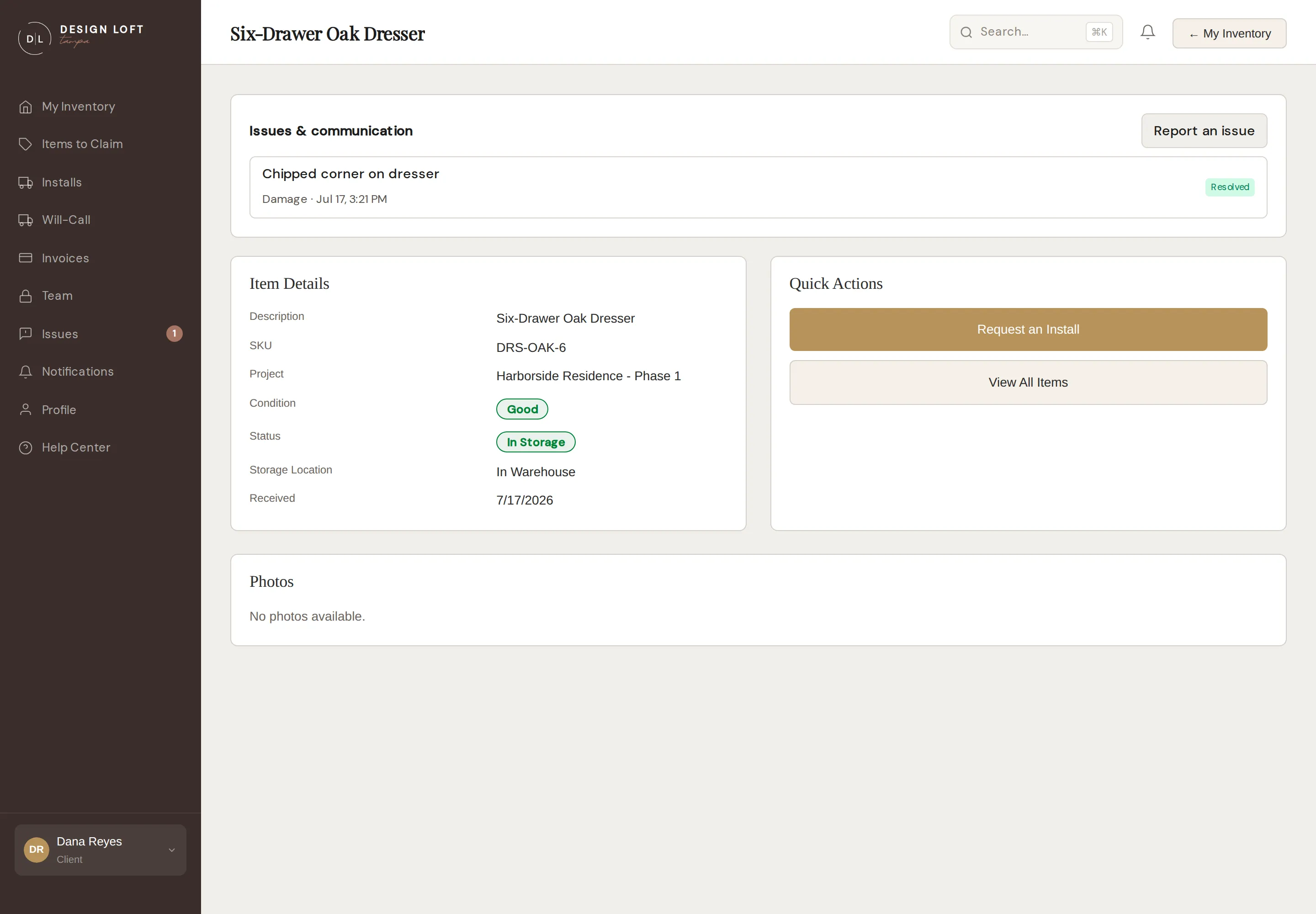The width and height of the screenshot is (1316, 914).
Task: Click the Profile person icon
Action: pyautogui.click(x=25, y=410)
